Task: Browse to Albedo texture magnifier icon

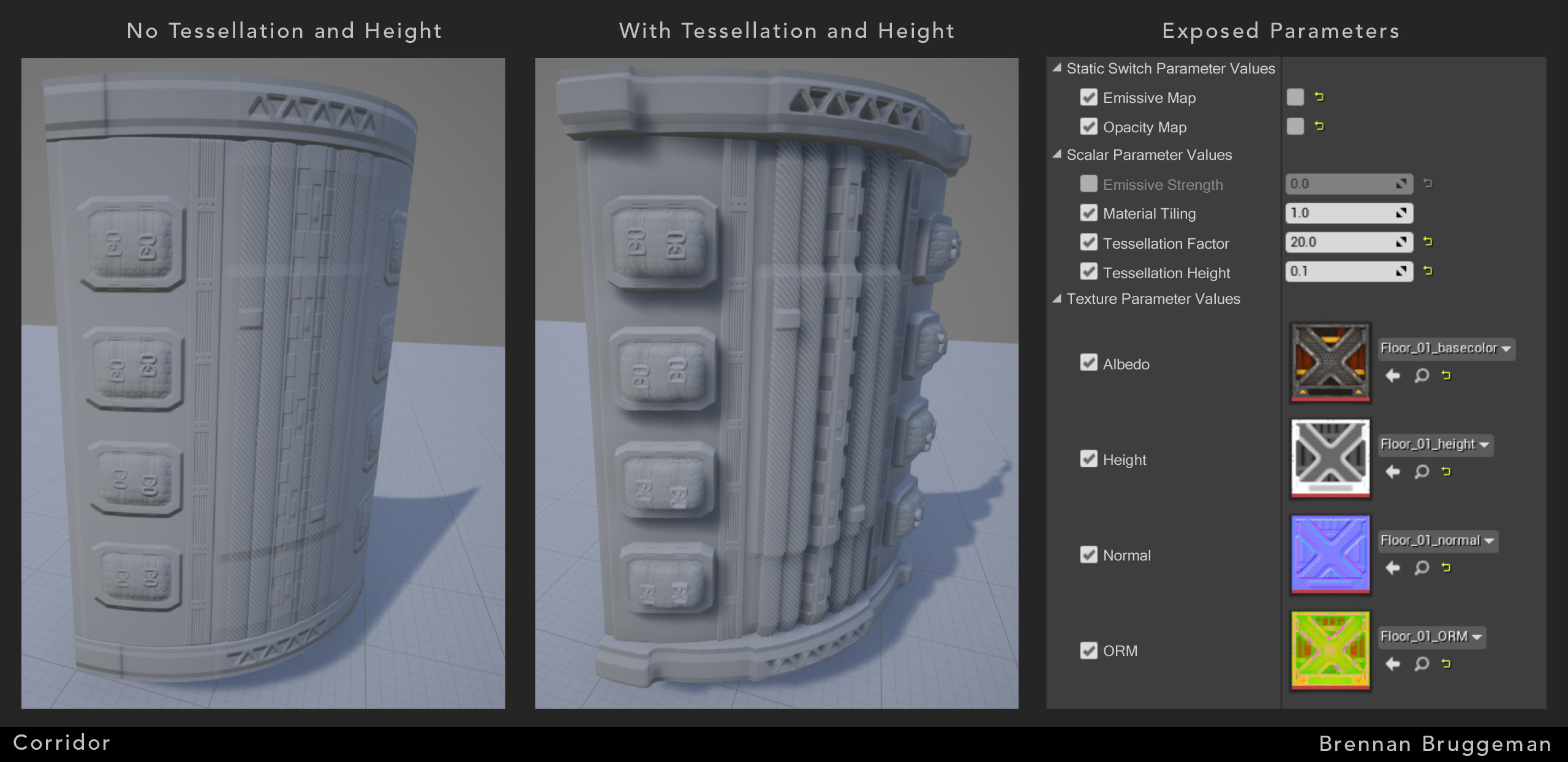Action: 1422,375
